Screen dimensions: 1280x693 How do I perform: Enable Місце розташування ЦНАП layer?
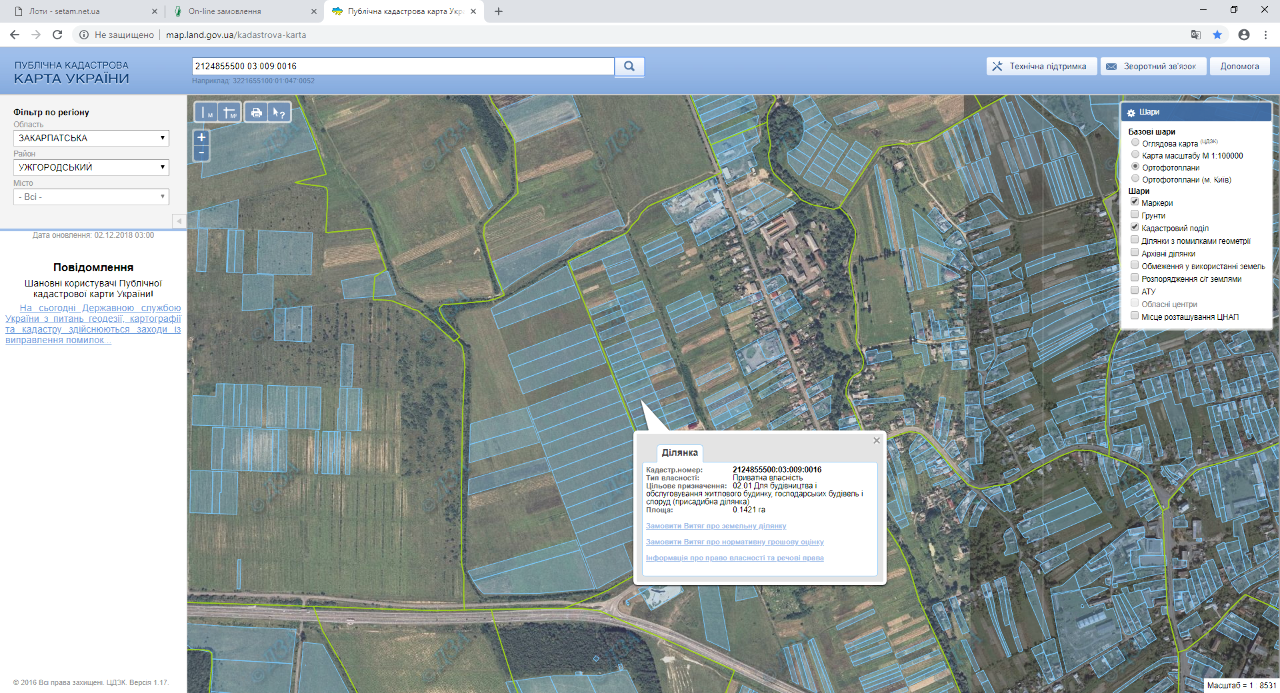(1134, 316)
